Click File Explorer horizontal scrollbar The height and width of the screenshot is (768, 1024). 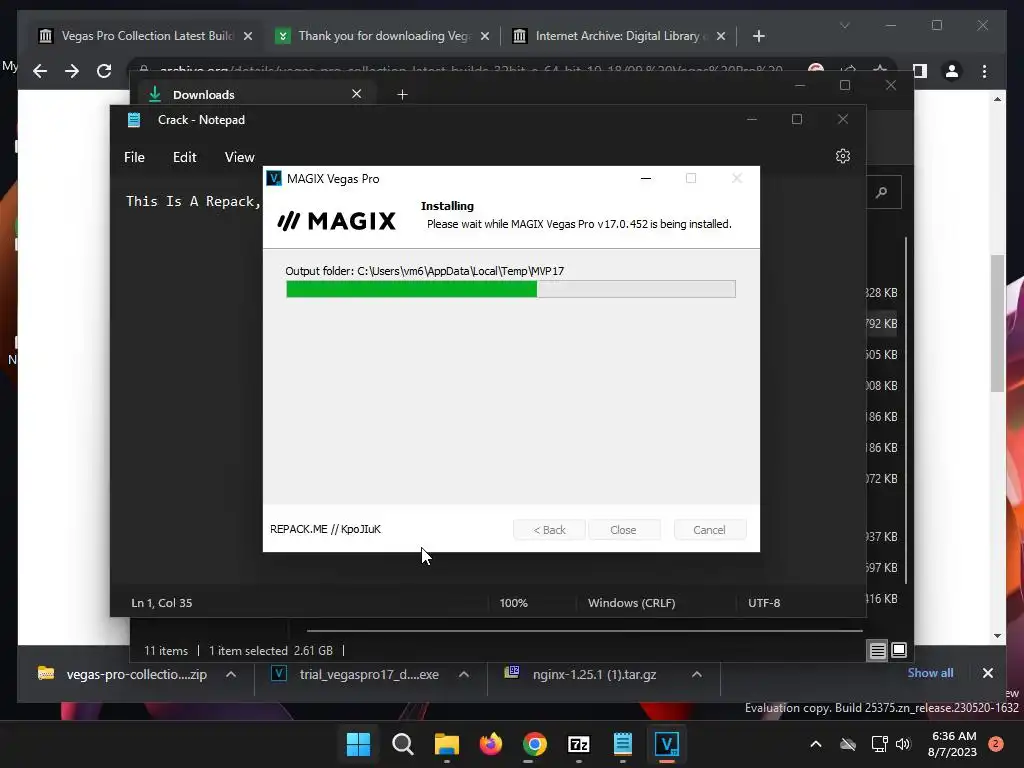pyautogui.click(x=584, y=631)
